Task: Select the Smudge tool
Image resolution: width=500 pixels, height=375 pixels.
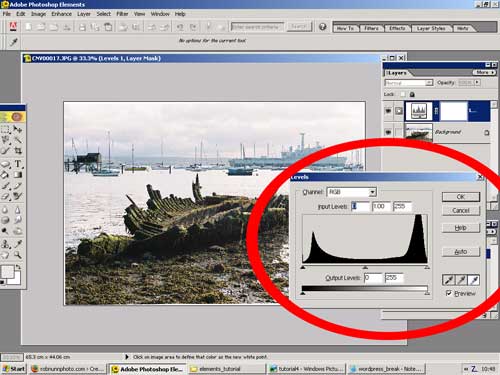Action: 17,220
